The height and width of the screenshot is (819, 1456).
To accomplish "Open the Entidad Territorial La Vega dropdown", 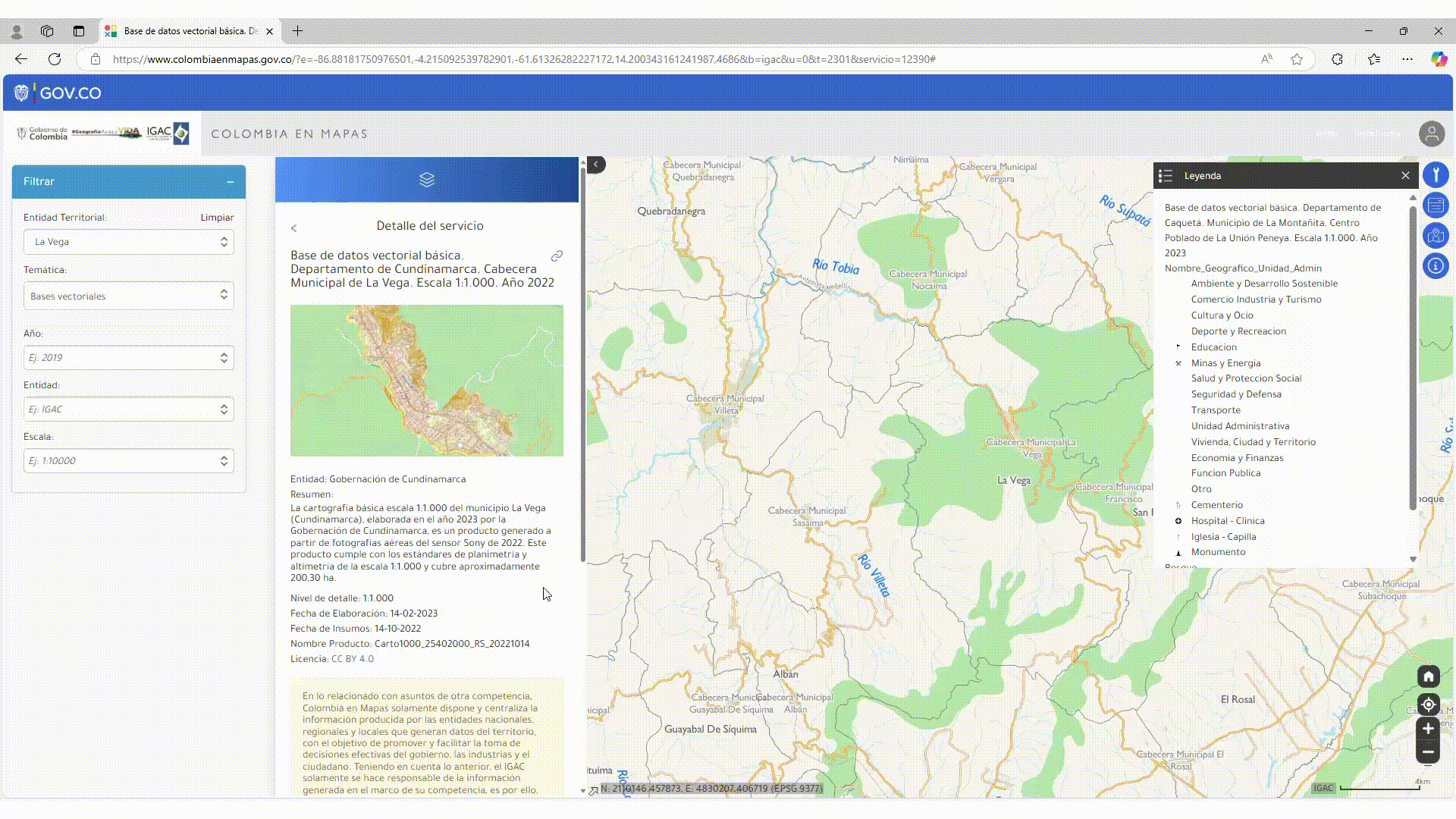I will pyautogui.click(x=128, y=242).
